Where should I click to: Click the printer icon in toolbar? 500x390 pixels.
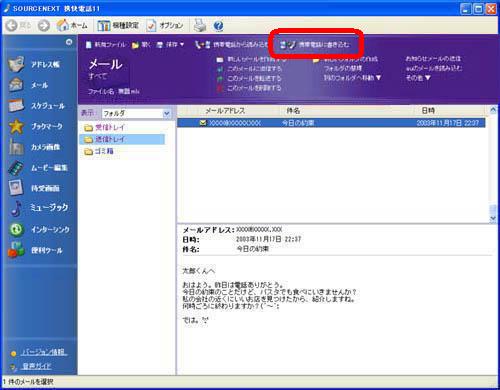click(x=200, y=25)
